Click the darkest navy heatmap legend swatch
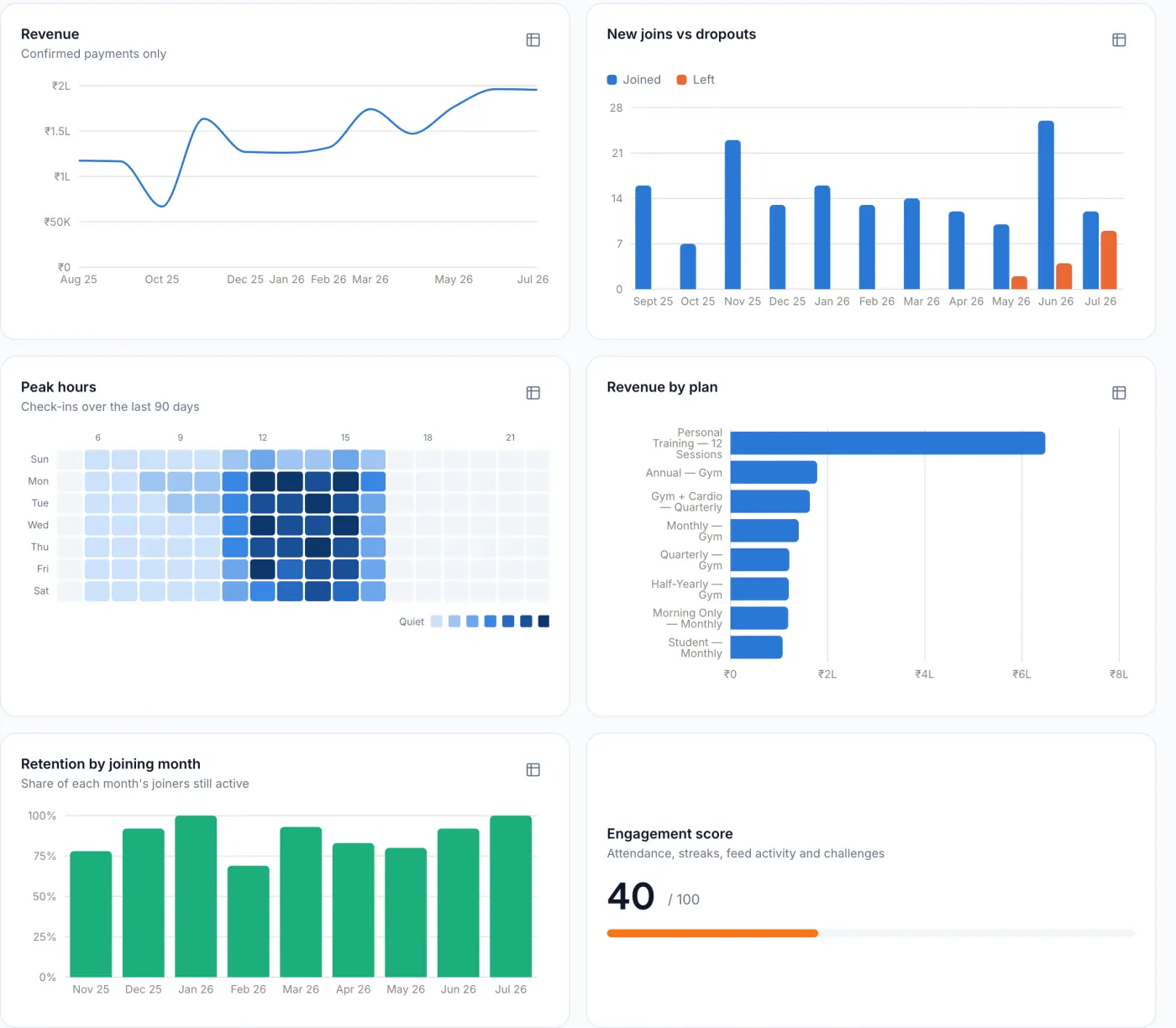Image resolution: width=1176 pixels, height=1028 pixels. pyautogui.click(x=543, y=622)
